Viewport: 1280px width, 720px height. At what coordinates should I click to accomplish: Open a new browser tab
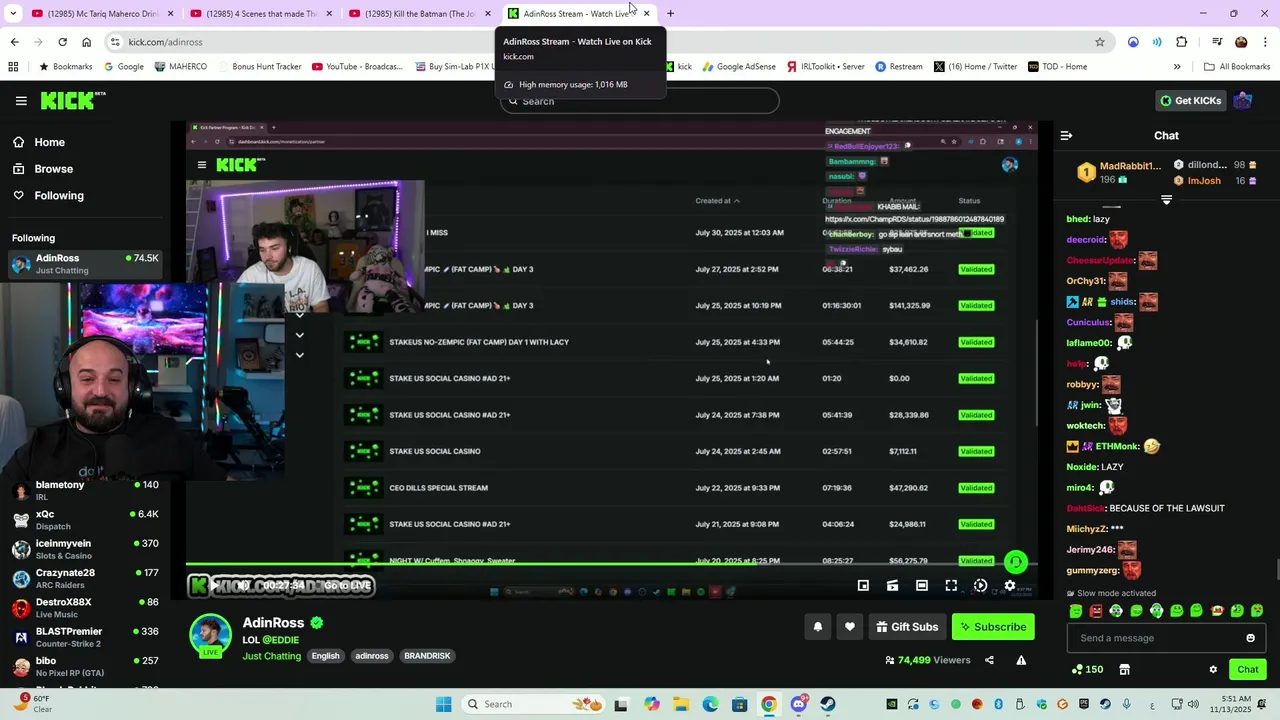tap(670, 13)
